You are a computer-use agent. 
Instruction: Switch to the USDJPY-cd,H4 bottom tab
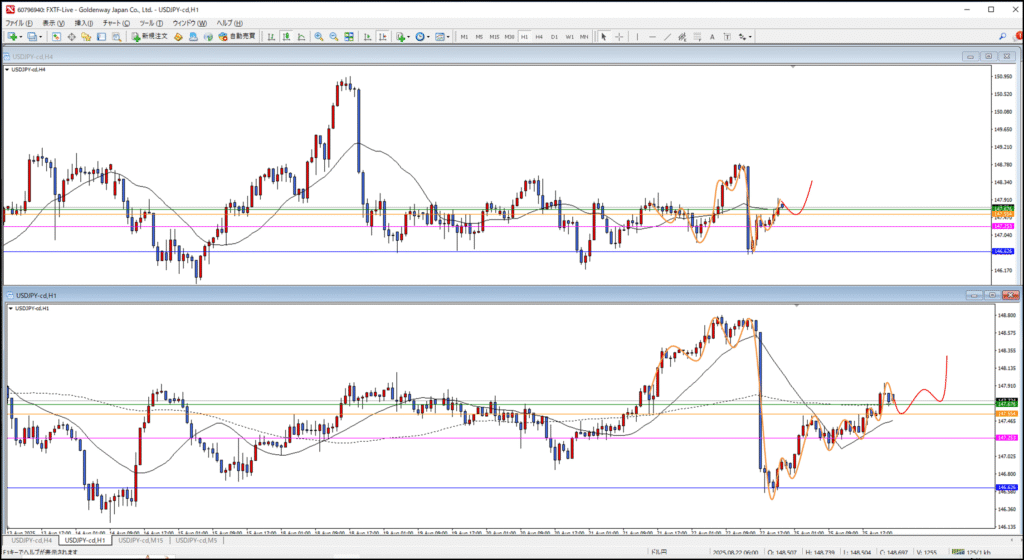(31, 541)
